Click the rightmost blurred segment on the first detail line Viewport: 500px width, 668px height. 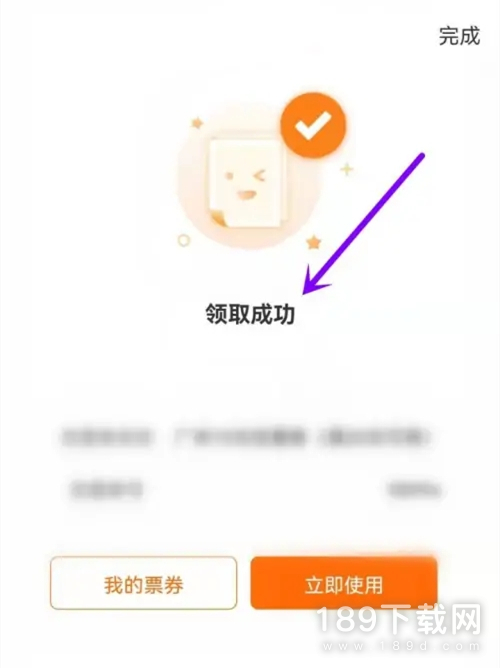pos(374,438)
